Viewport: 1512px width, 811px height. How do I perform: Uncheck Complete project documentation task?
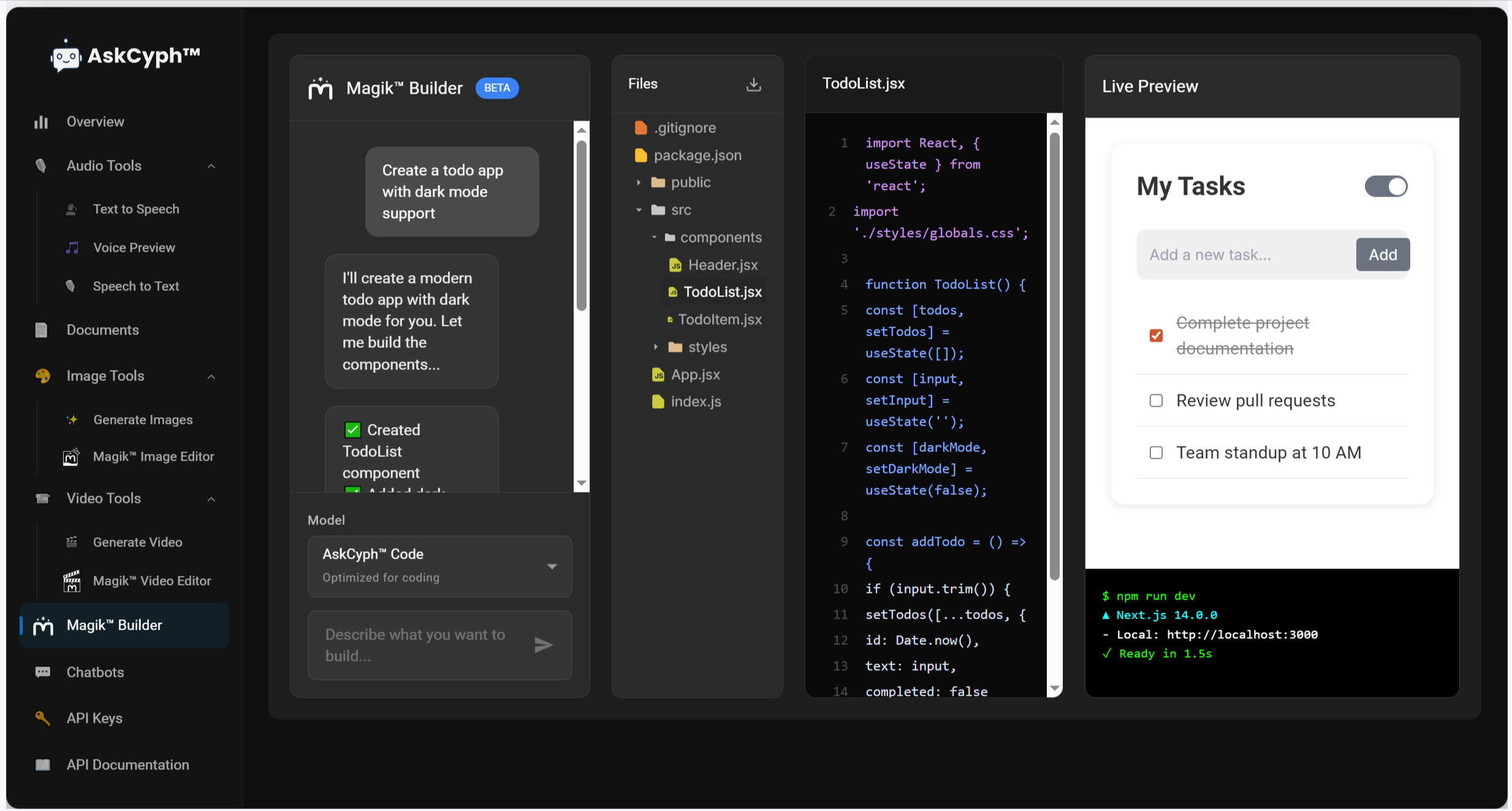[1156, 336]
